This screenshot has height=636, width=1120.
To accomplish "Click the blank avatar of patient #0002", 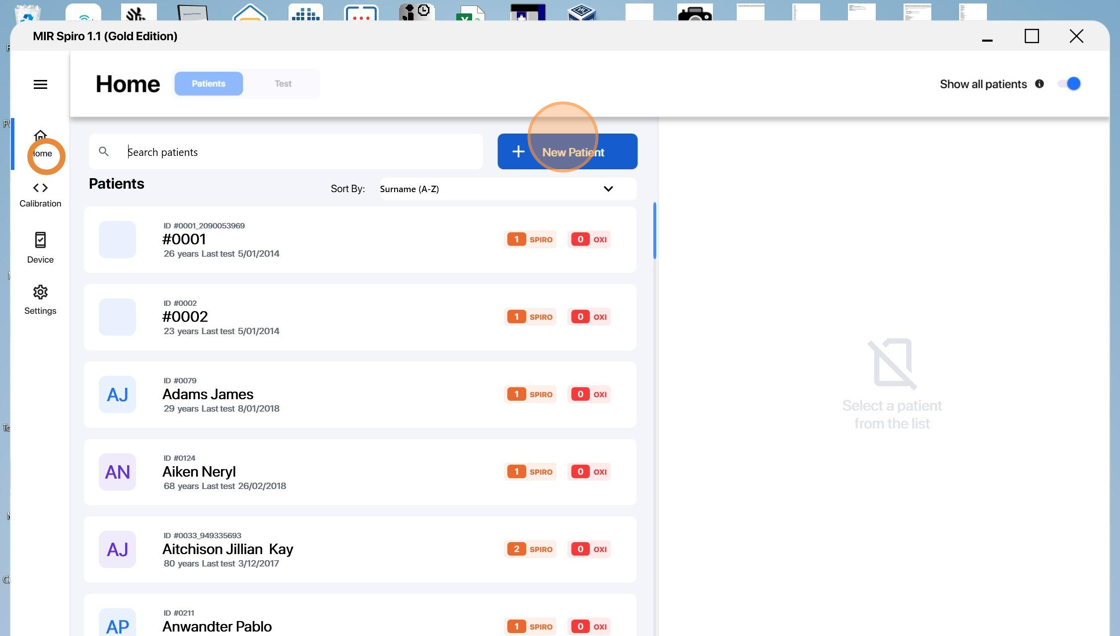I will tap(117, 317).
